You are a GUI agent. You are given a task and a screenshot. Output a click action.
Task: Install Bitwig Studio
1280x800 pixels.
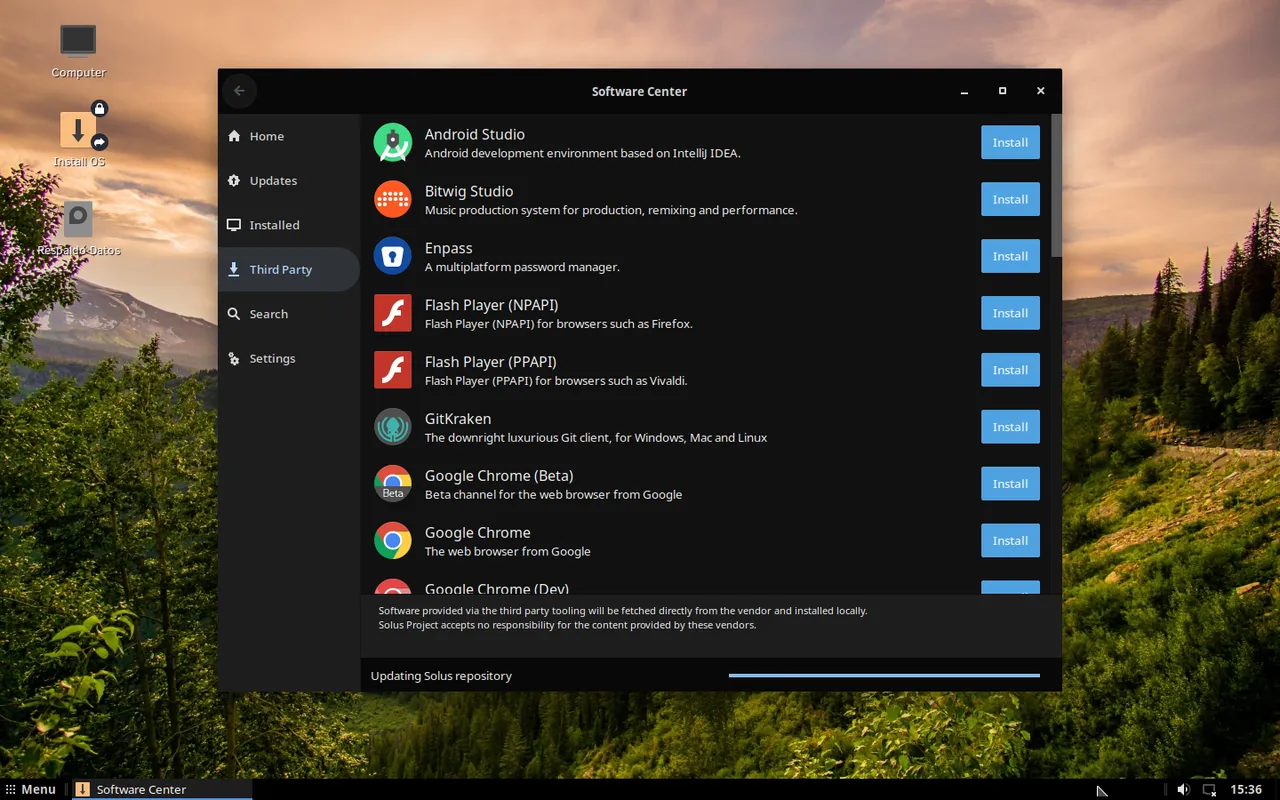(x=1010, y=200)
